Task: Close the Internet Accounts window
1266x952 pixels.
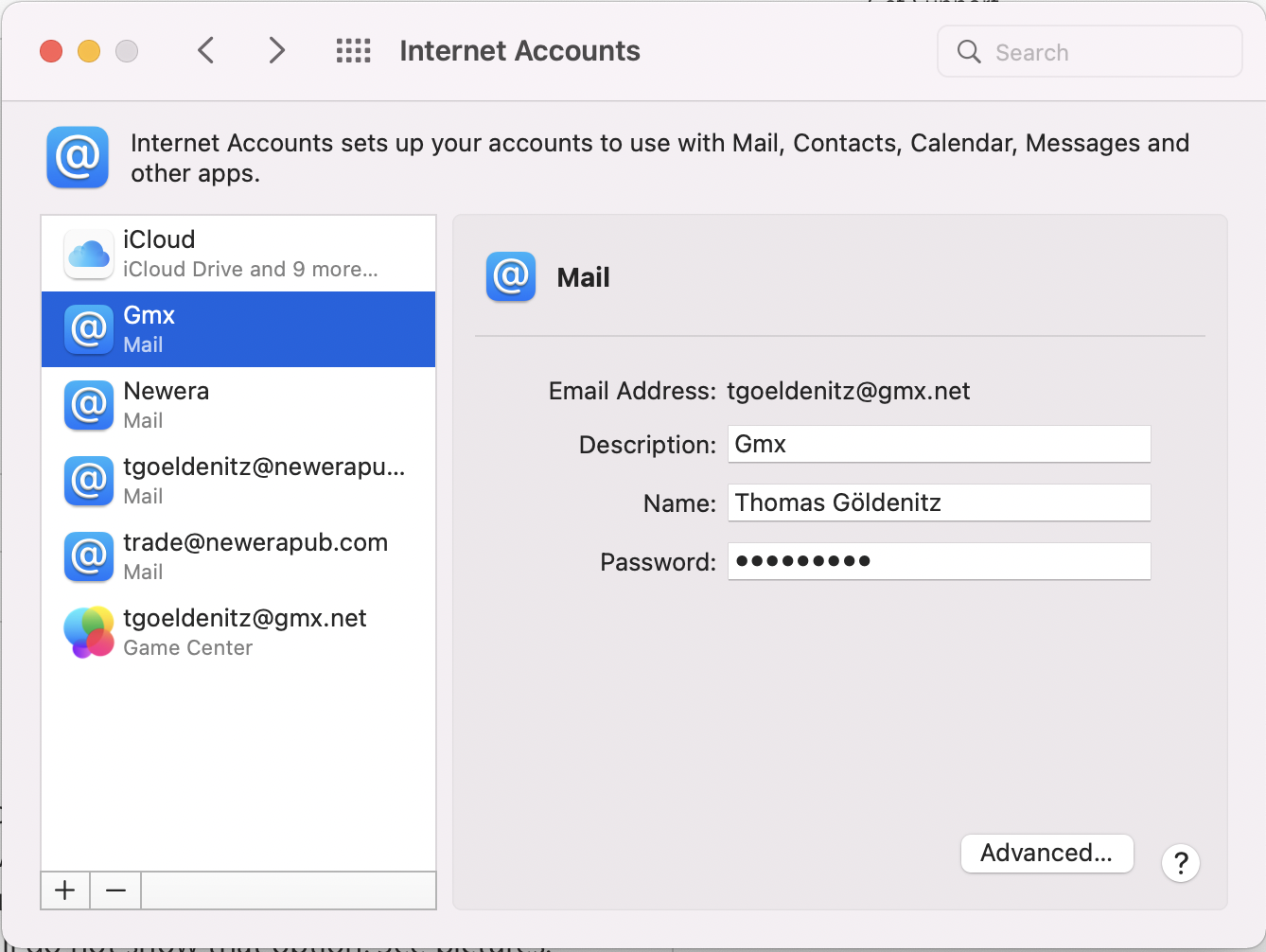Action: [x=51, y=51]
